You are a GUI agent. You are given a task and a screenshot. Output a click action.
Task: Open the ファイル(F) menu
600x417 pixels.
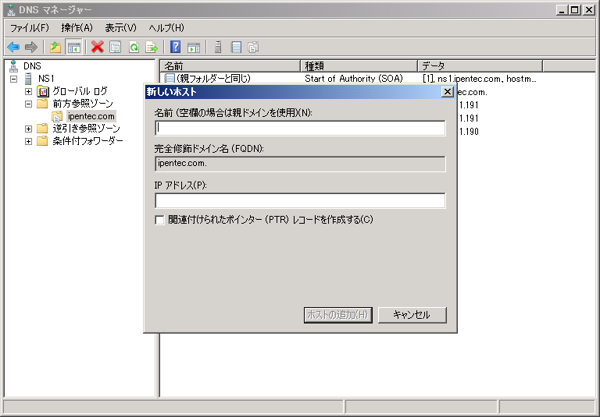click(29, 28)
